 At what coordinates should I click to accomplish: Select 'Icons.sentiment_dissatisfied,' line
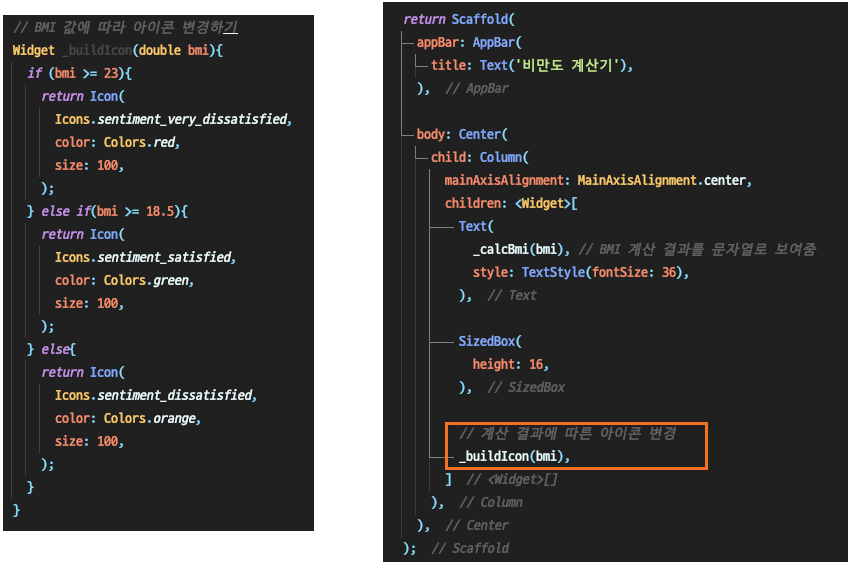tap(155, 395)
